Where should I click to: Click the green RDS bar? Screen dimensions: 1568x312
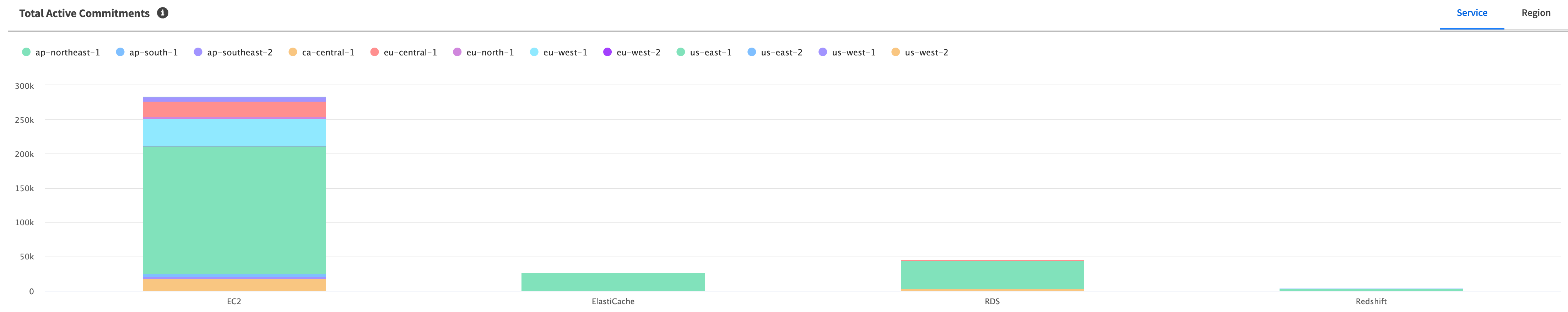[x=992, y=274]
